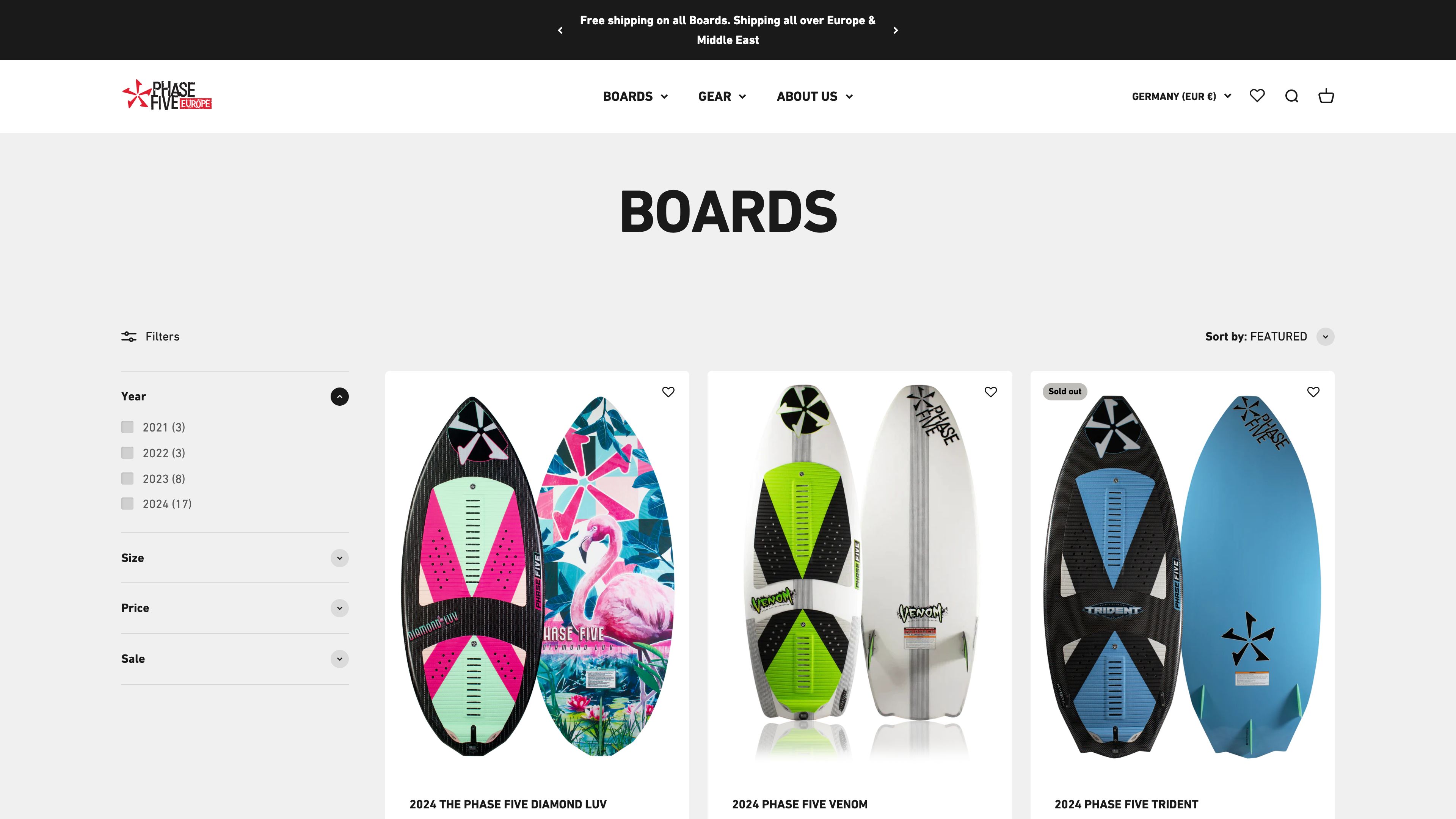Show previous announcement with left arrow
Image resolution: width=1456 pixels, height=819 pixels.
[560, 30]
